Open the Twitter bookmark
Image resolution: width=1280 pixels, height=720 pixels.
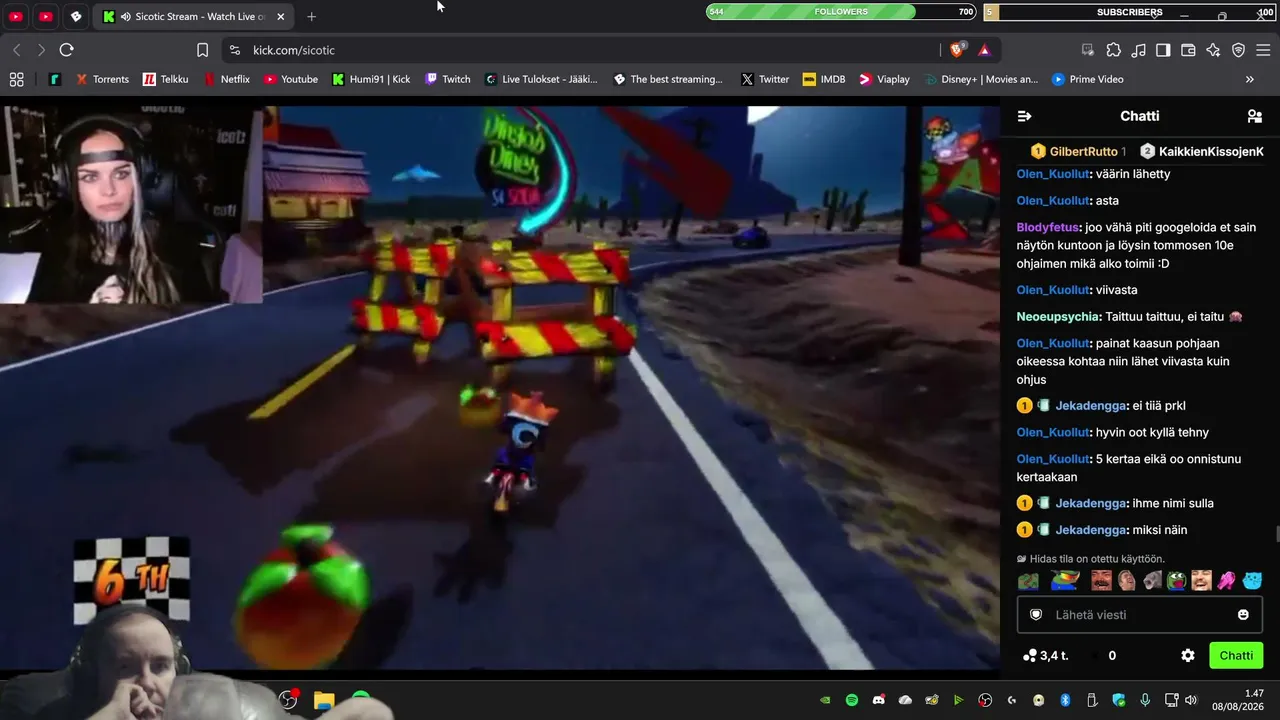(765, 79)
